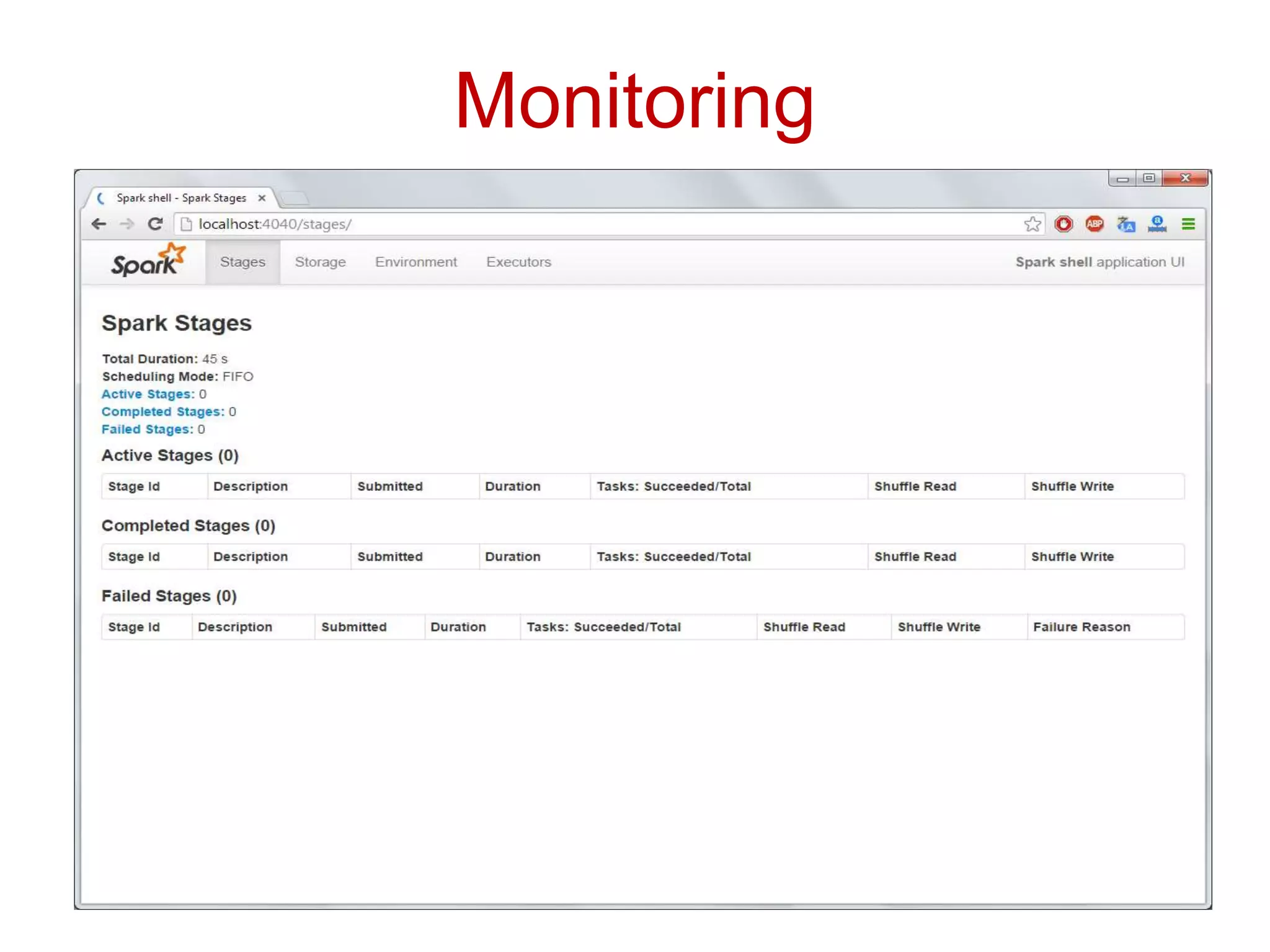This screenshot has width=1270, height=952.
Task: Open Chrome hamburger menu
Action: coord(1188,224)
